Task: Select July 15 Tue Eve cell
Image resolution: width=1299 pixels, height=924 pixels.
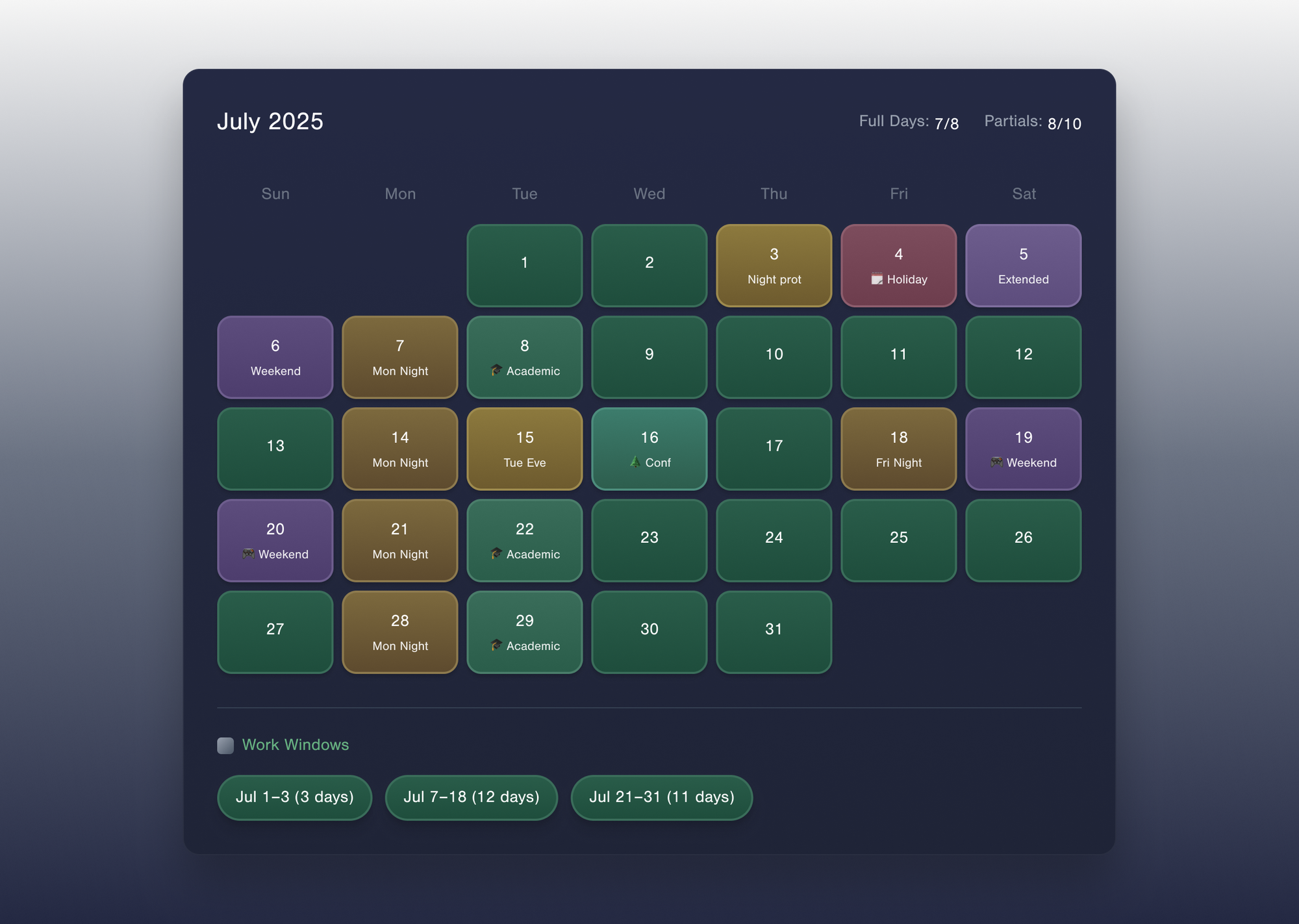Action: [524, 448]
